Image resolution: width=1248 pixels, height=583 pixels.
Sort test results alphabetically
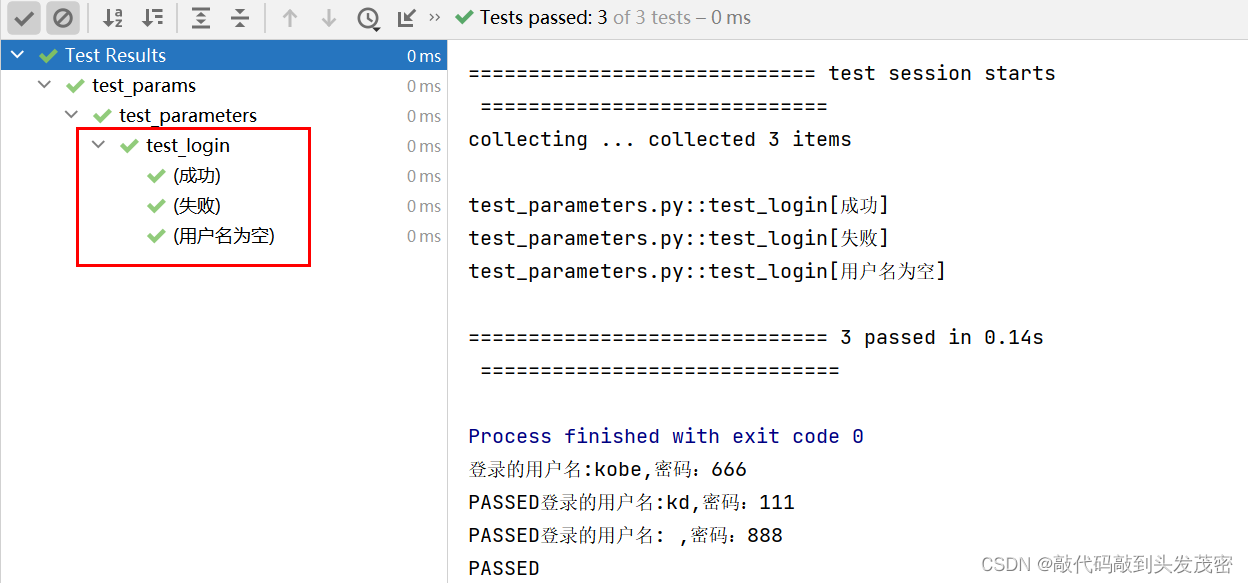click(x=113, y=18)
